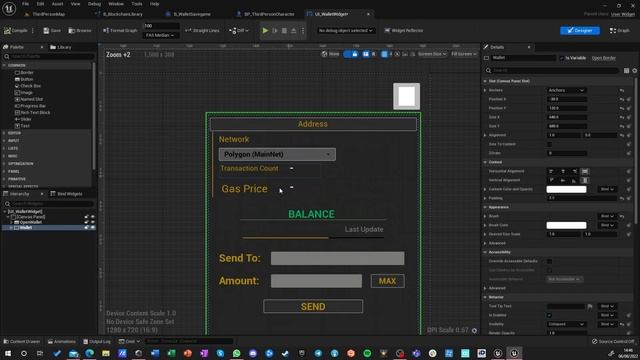The height and width of the screenshot is (360, 640).
Task: Open the File menu
Action: pos(25,4)
